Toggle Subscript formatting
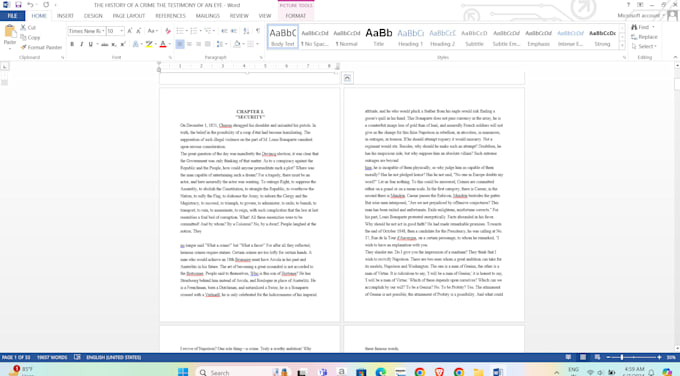The height and width of the screenshot is (376, 680). pos(114,44)
